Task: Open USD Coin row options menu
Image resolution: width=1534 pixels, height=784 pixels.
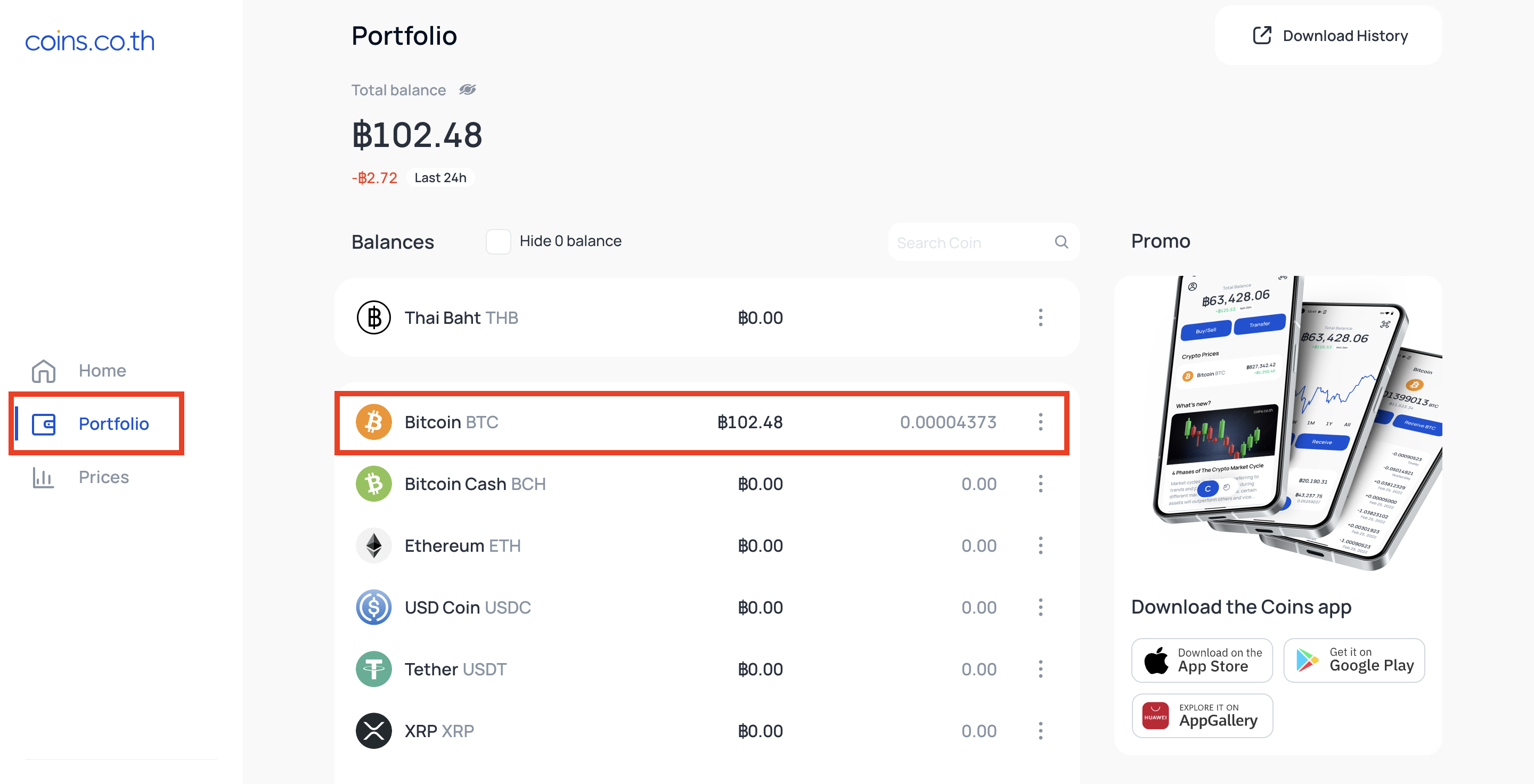Action: [x=1040, y=607]
